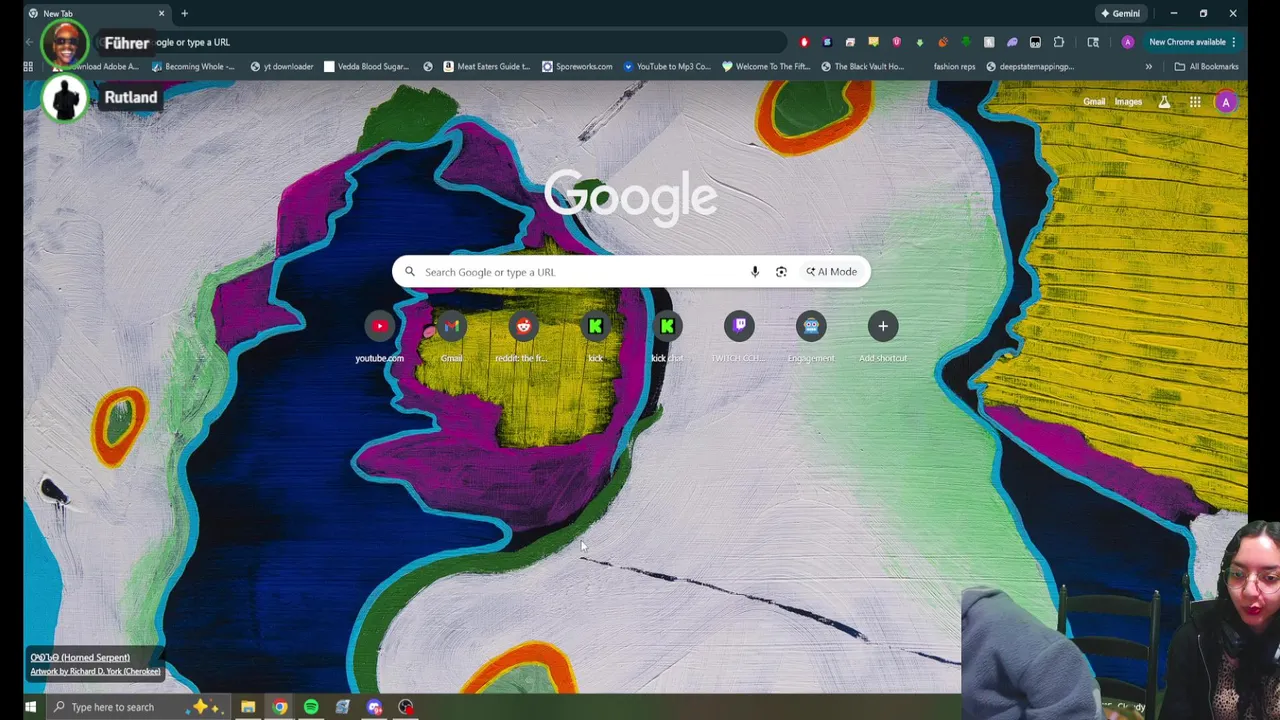This screenshot has width=1280, height=720.
Task: Open Gemini in Chrome
Action: point(1120,14)
